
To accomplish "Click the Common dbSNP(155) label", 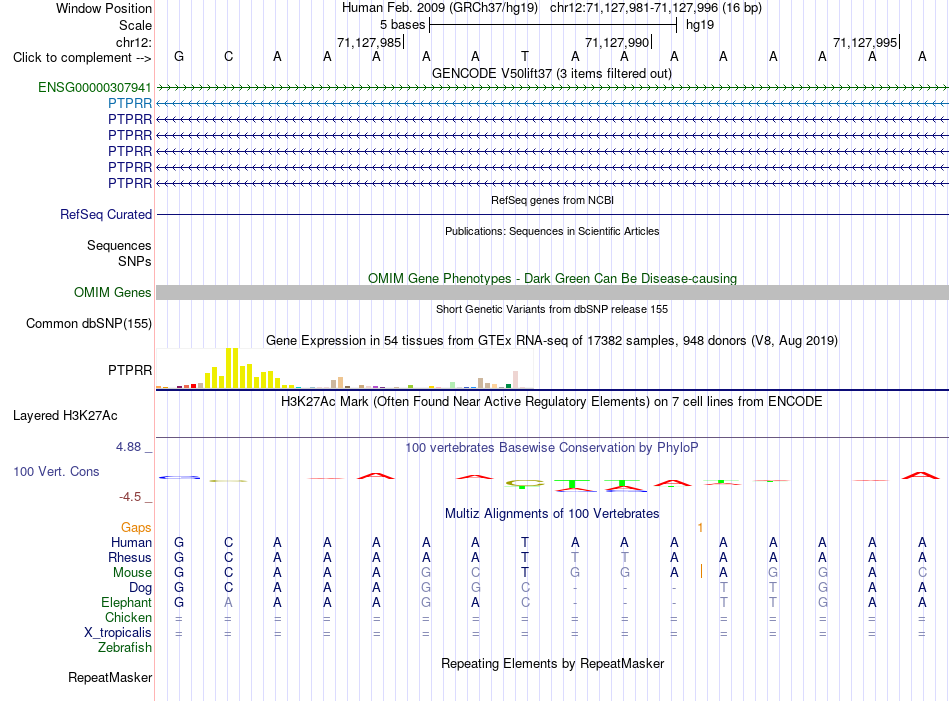I will (x=88, y=324).
